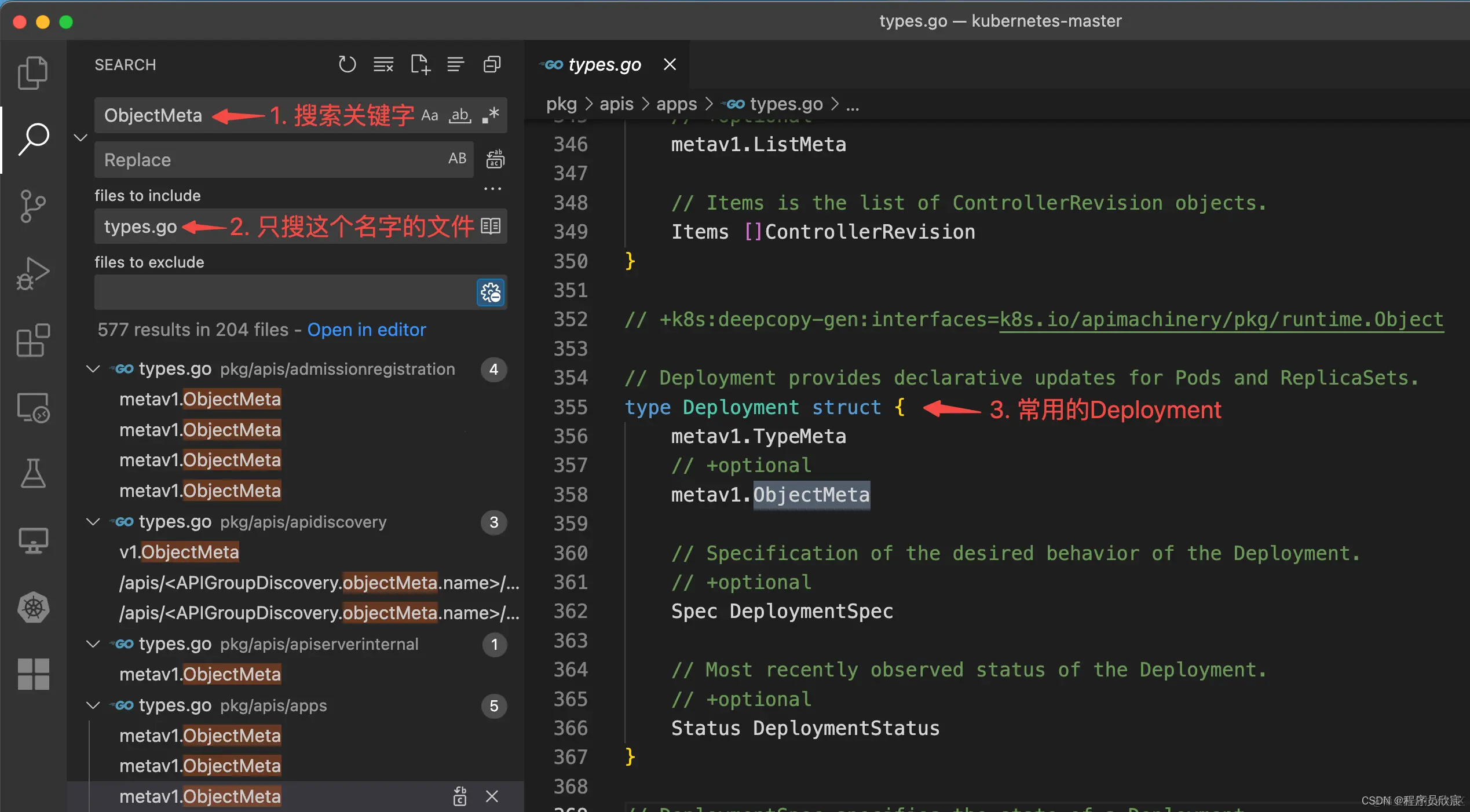Image resolution: width=1470 pixels, height=812 pixels.
Task: Click 'metav1.TypeMeta' on line 356
Action: (x=759, y=437)
